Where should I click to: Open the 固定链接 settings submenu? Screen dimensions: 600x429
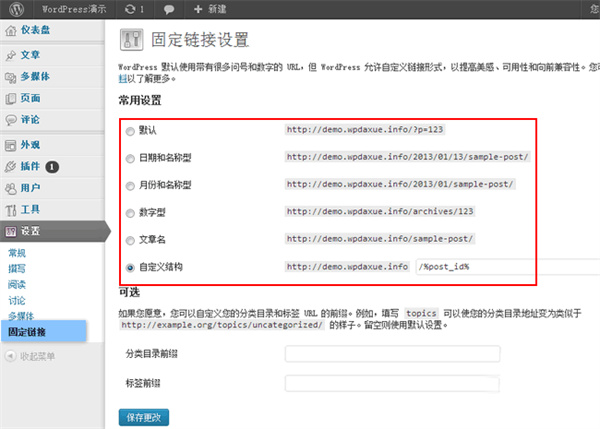[43, 331]
